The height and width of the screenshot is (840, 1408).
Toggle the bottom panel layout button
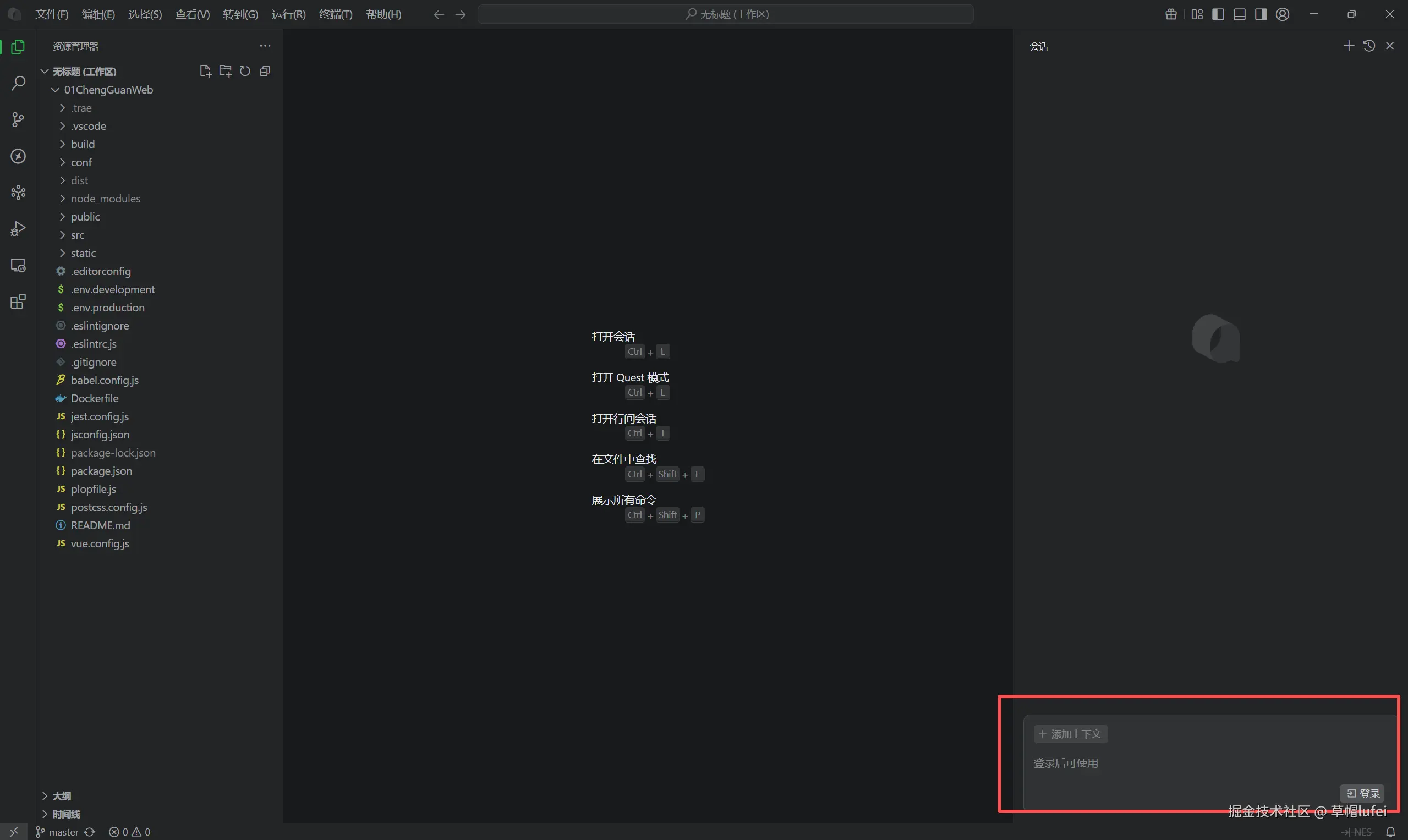click(1239, 15)
